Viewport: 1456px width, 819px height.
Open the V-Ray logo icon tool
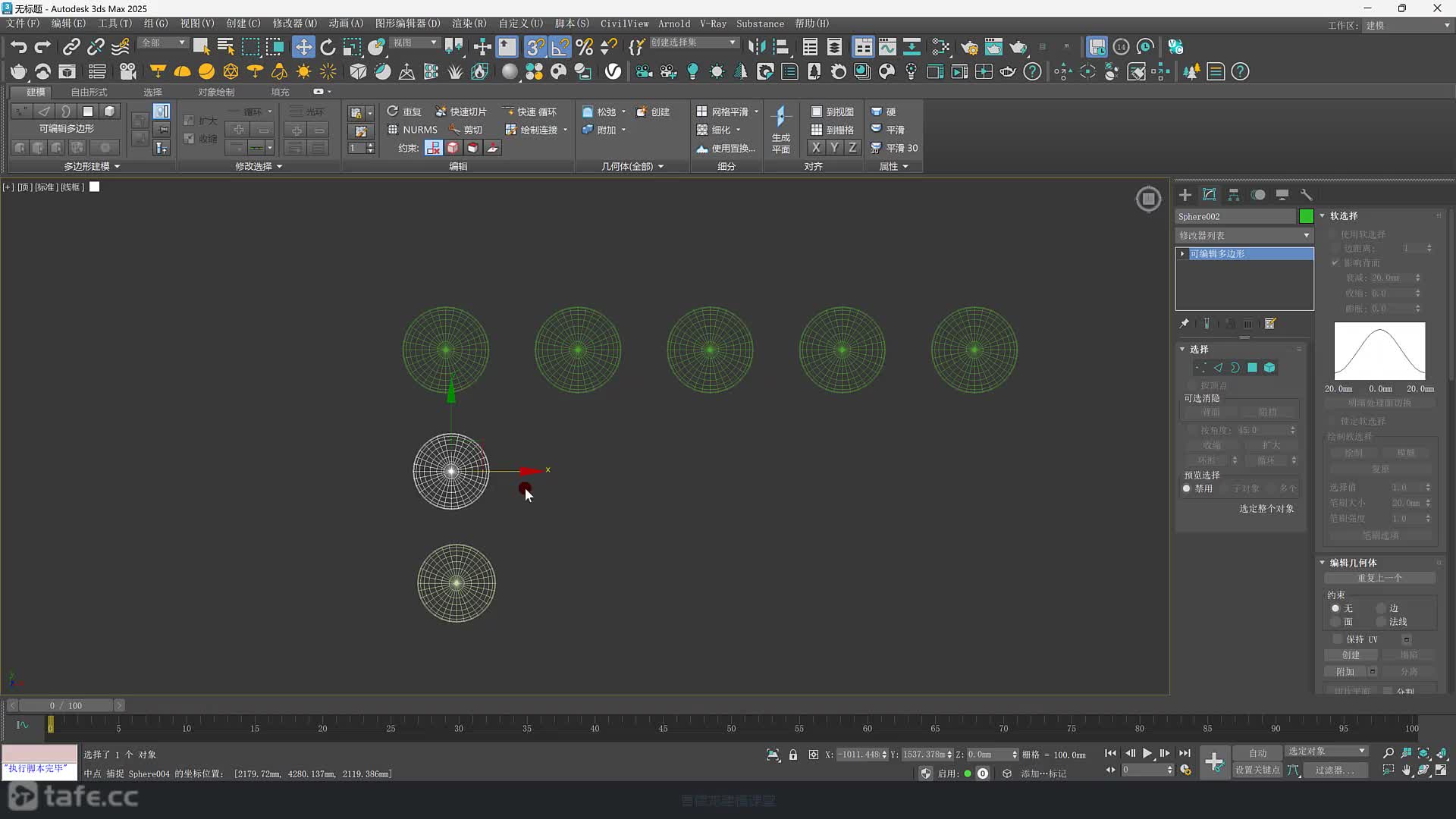coord(613,71)
